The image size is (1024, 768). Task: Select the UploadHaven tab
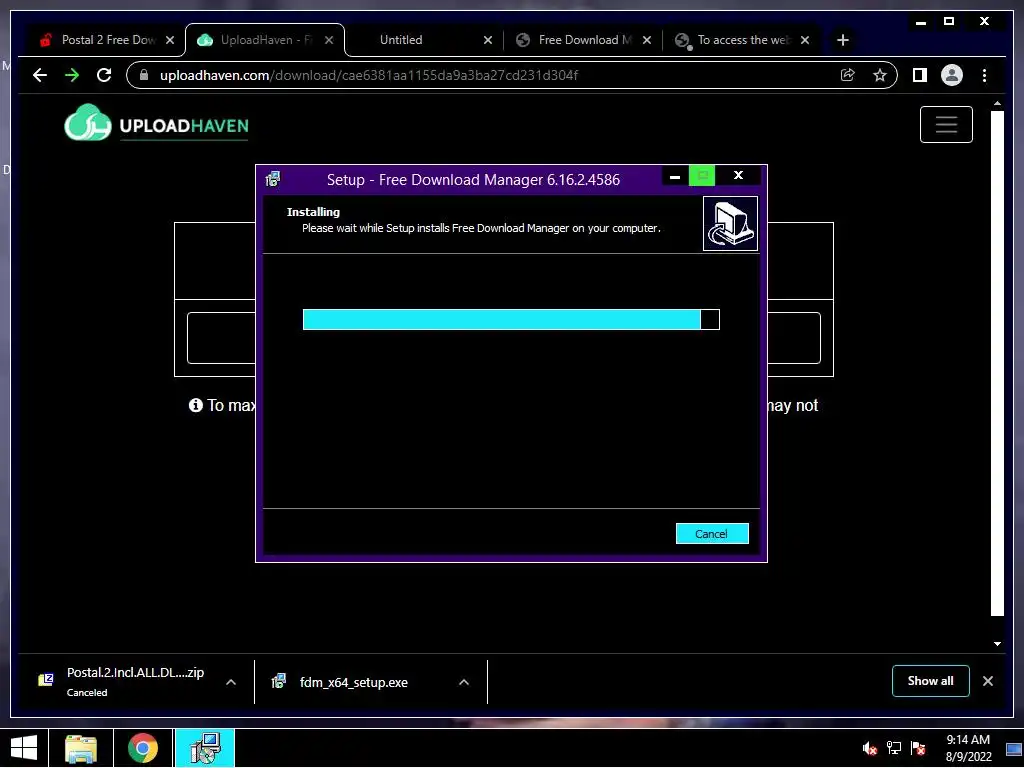coord(264,40)
